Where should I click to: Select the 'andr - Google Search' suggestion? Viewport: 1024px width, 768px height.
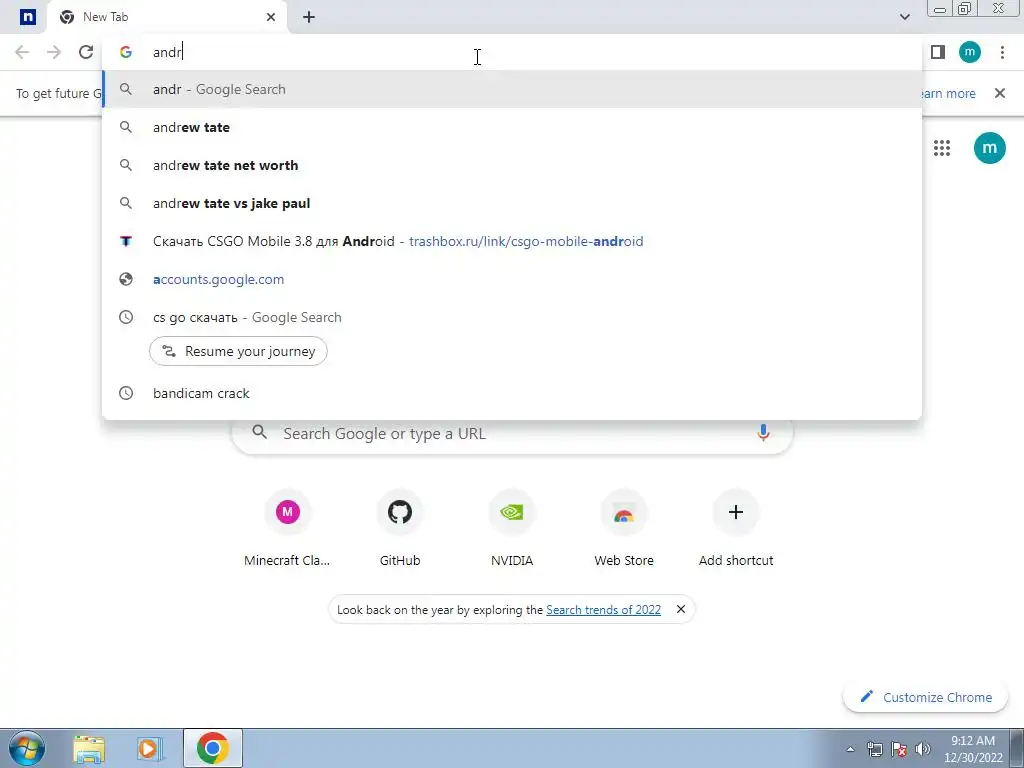click(x=512, y=89)
